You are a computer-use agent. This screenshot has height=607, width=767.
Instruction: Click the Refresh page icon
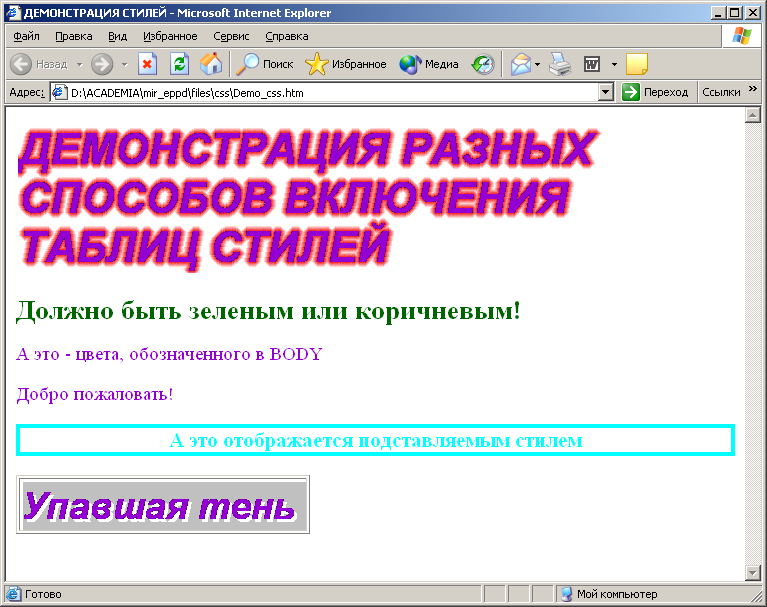tap(180, 64)
